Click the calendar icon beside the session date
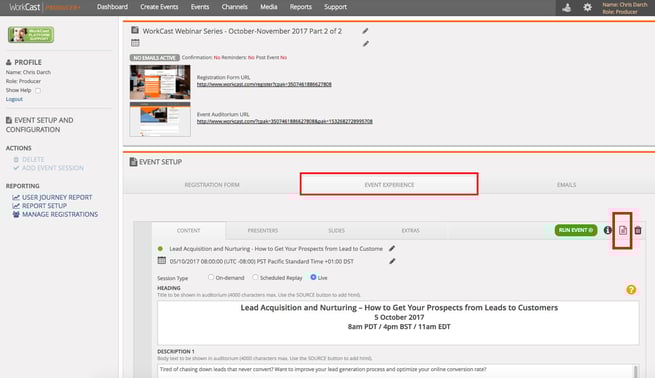 pyautogui.click(x=162, y=260)
